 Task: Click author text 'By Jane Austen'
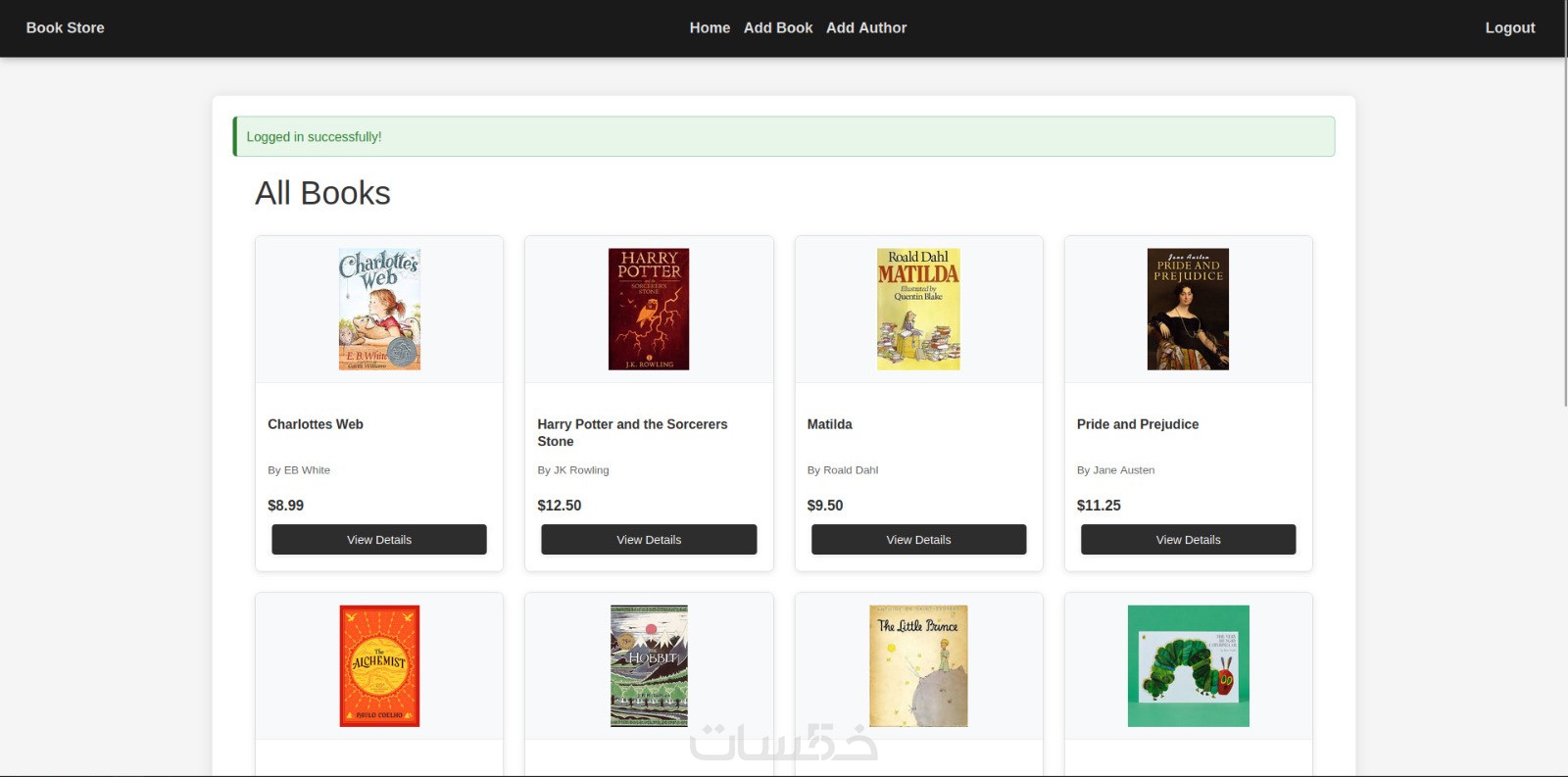coord(1115,470)
